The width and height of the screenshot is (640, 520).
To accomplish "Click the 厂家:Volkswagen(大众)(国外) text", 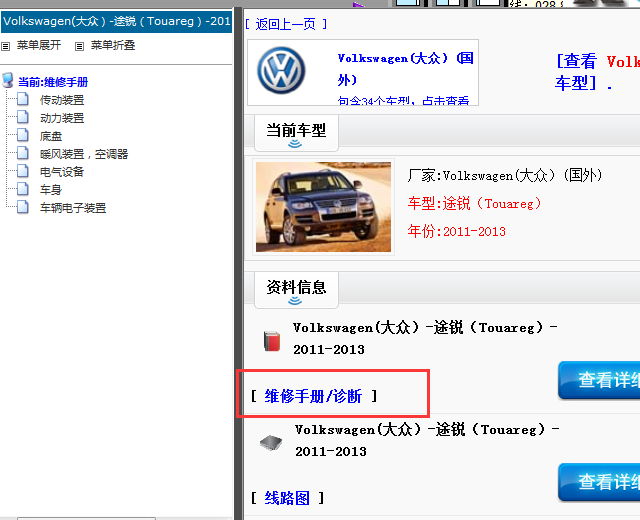I will (x=505, y=176).
